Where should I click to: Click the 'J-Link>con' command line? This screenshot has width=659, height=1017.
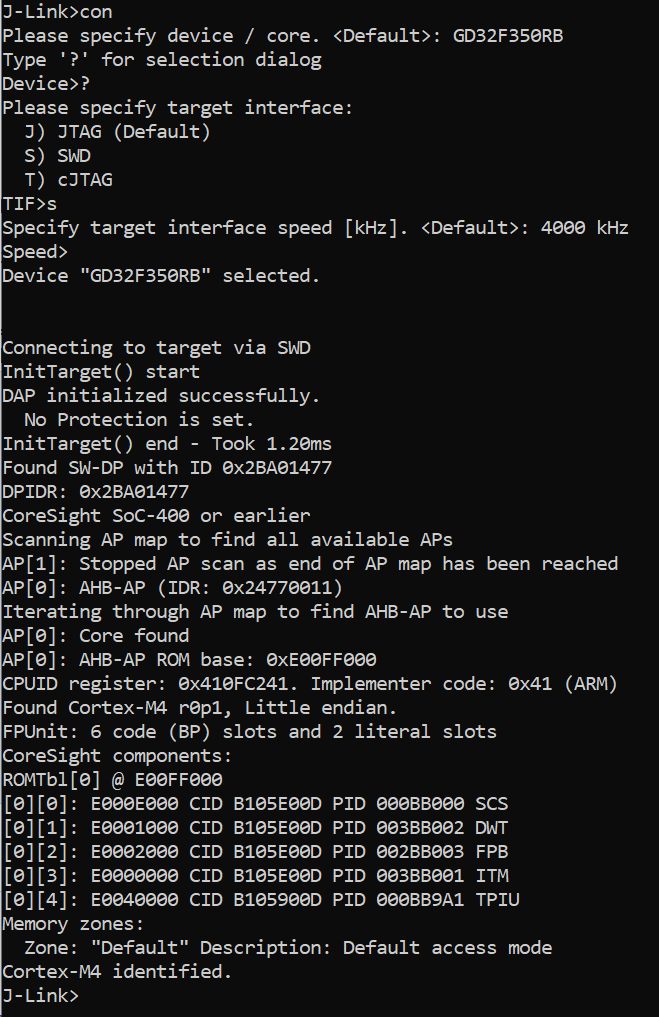(58, 12)
